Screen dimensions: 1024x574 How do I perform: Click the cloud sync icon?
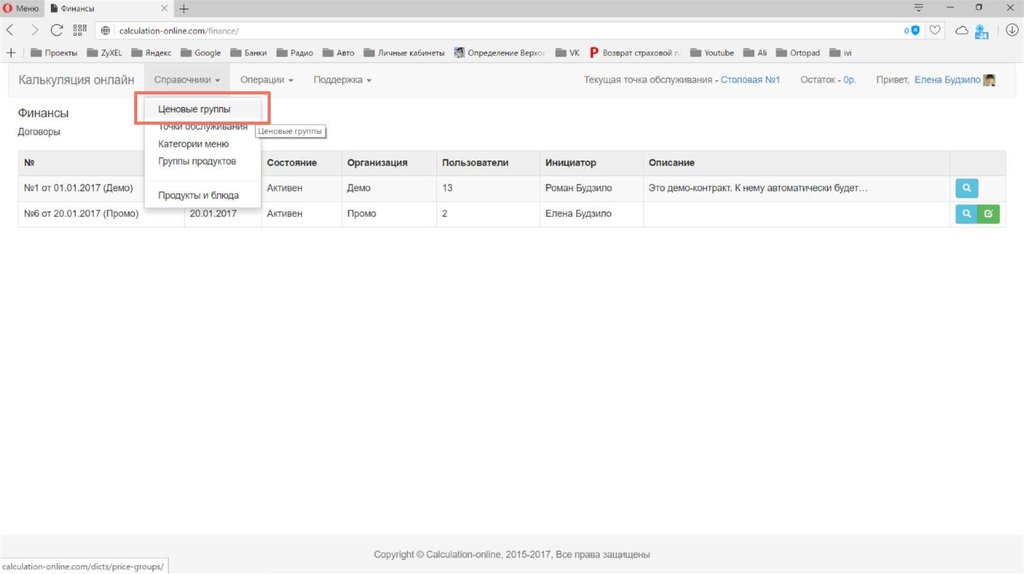coord(961,31)
